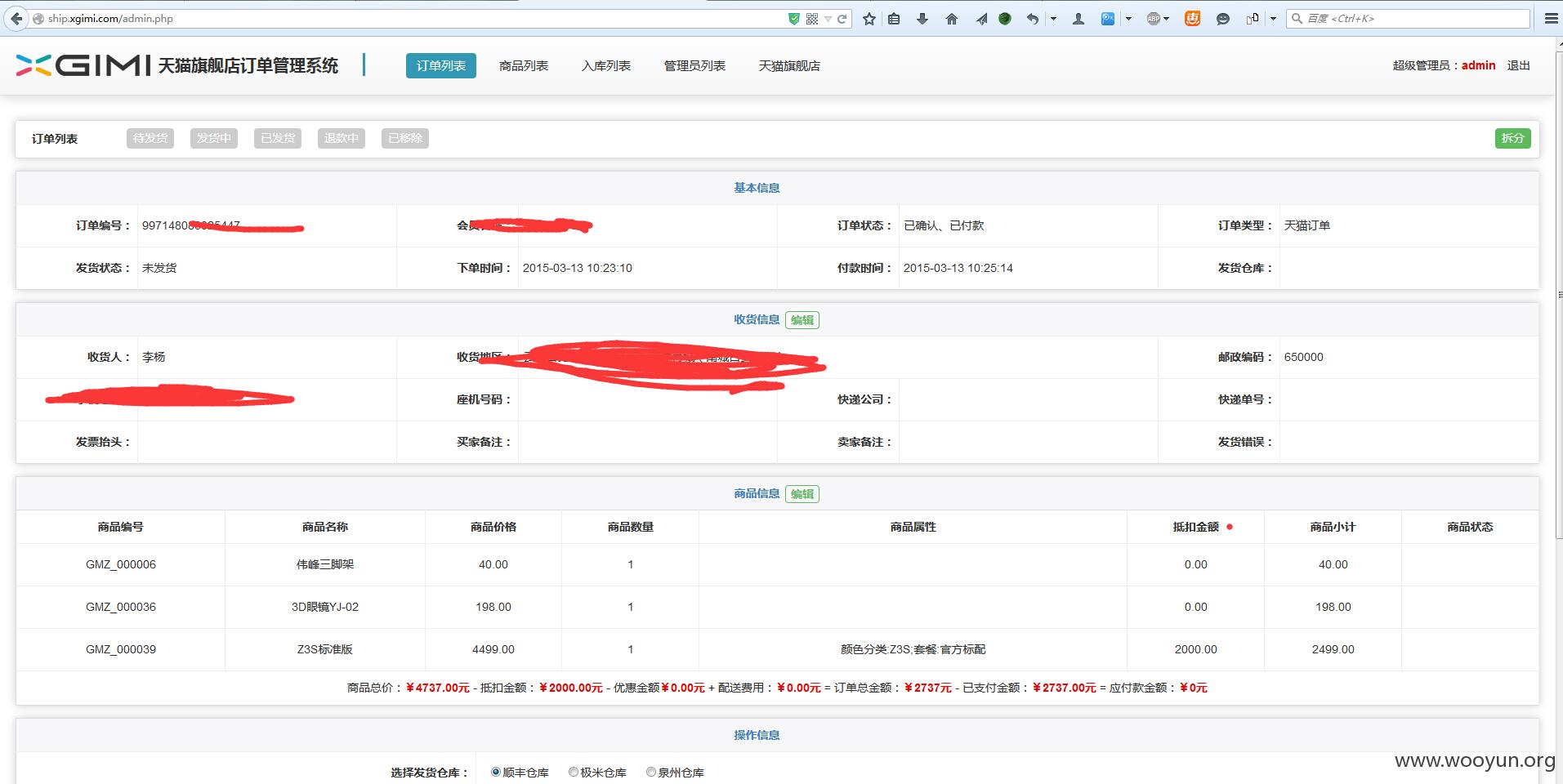This screenshot has width=1563, height=784.
Task: Expand dropdown next to screenshot icon
Action: 1128,19
